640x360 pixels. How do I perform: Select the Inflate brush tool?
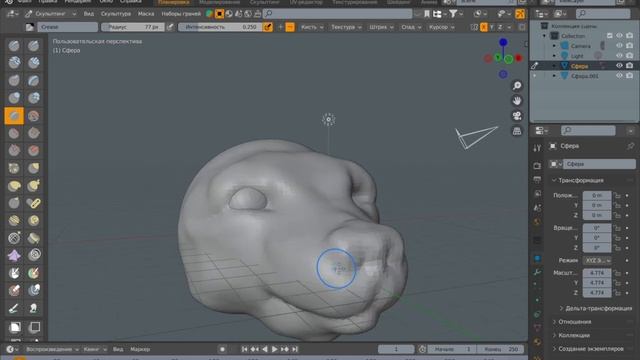coord(14,98)
